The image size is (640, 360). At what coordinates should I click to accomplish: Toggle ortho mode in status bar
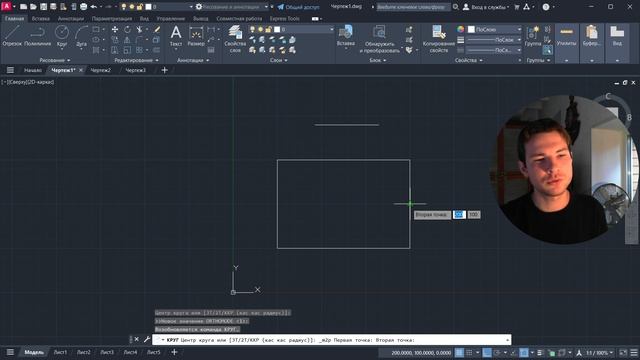click(x=487, y=353)
